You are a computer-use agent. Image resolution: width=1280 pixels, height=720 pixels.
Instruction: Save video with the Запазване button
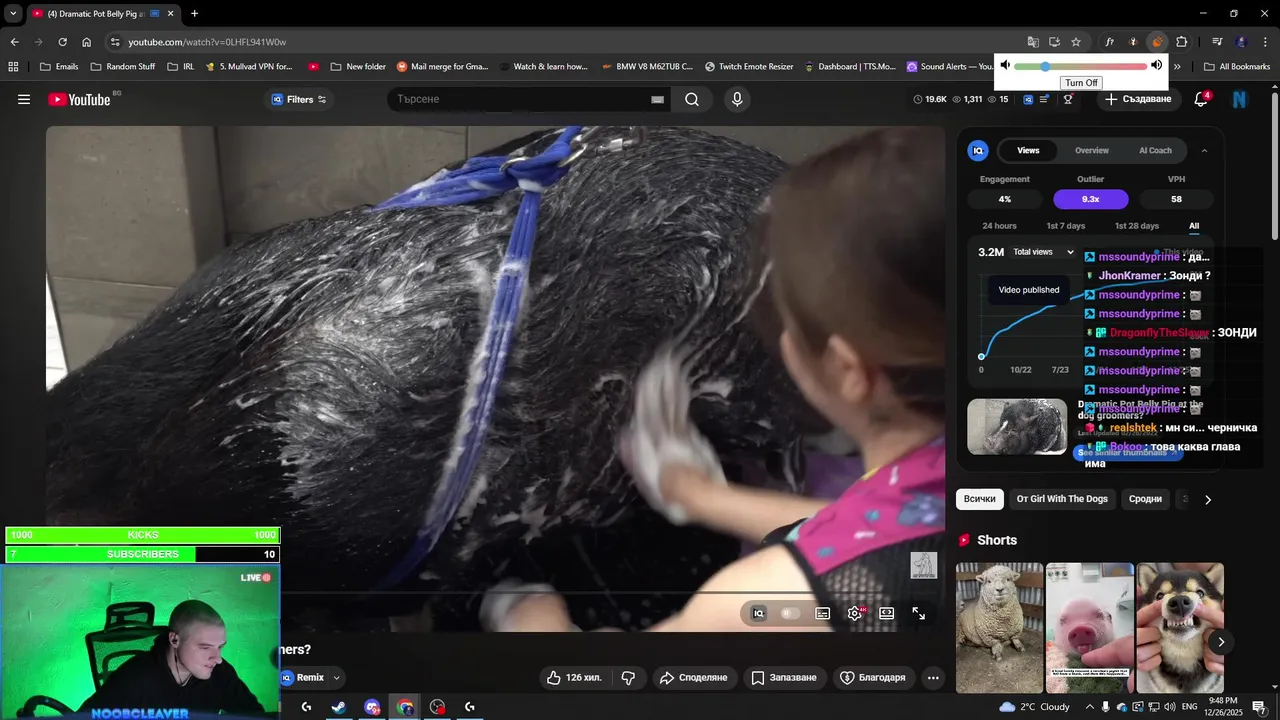(784, 677)
